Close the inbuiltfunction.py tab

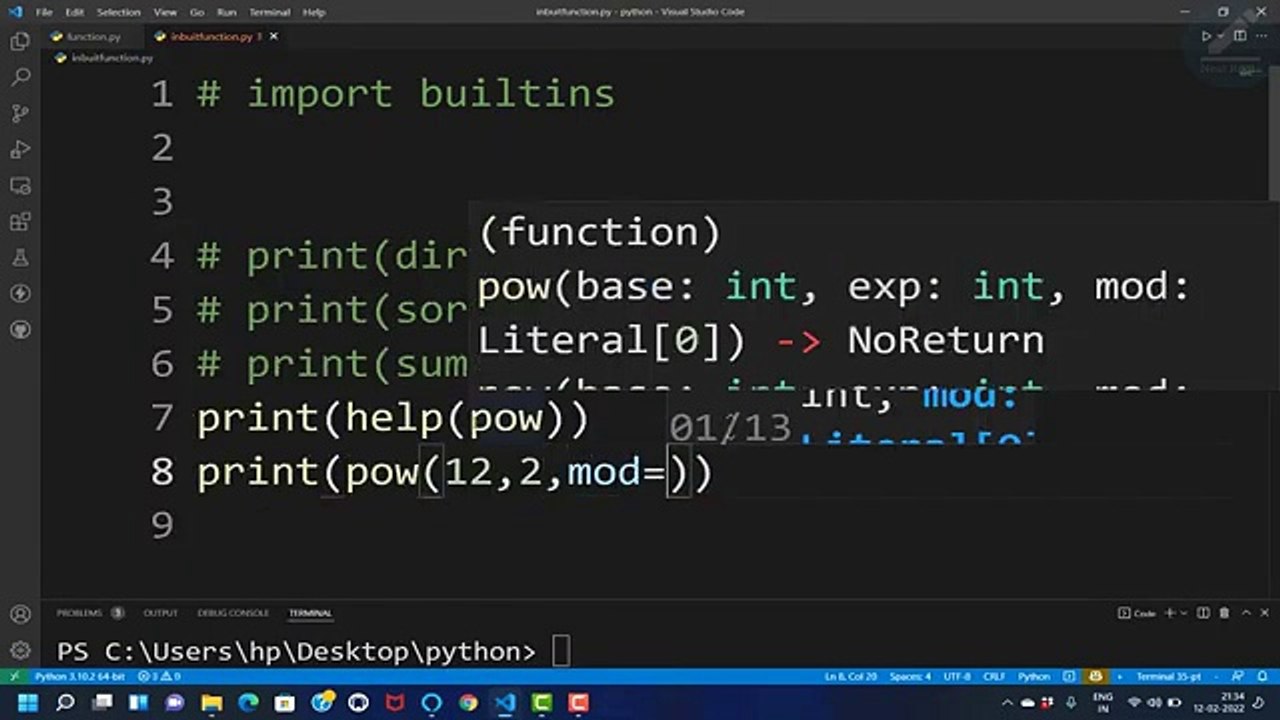273,36
